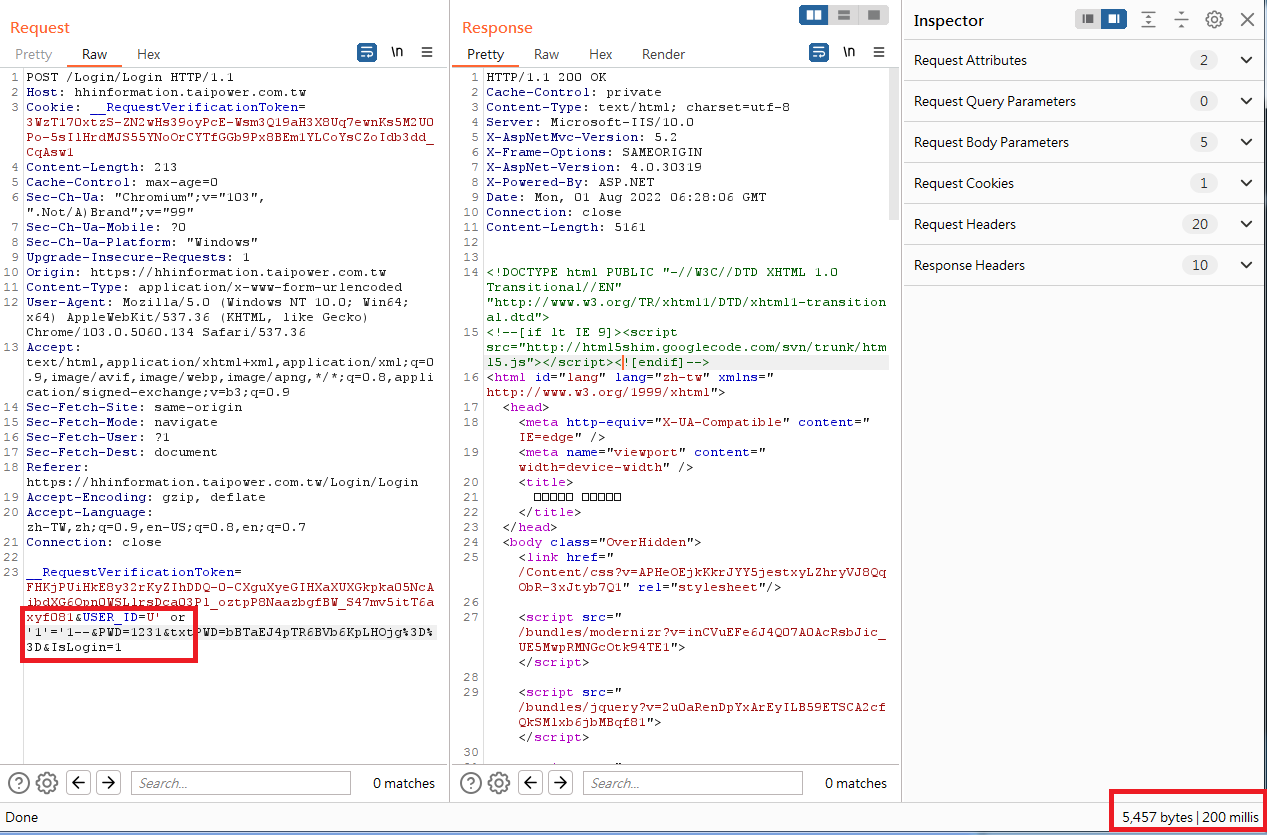Go to next match in Request search

point(108,783)
